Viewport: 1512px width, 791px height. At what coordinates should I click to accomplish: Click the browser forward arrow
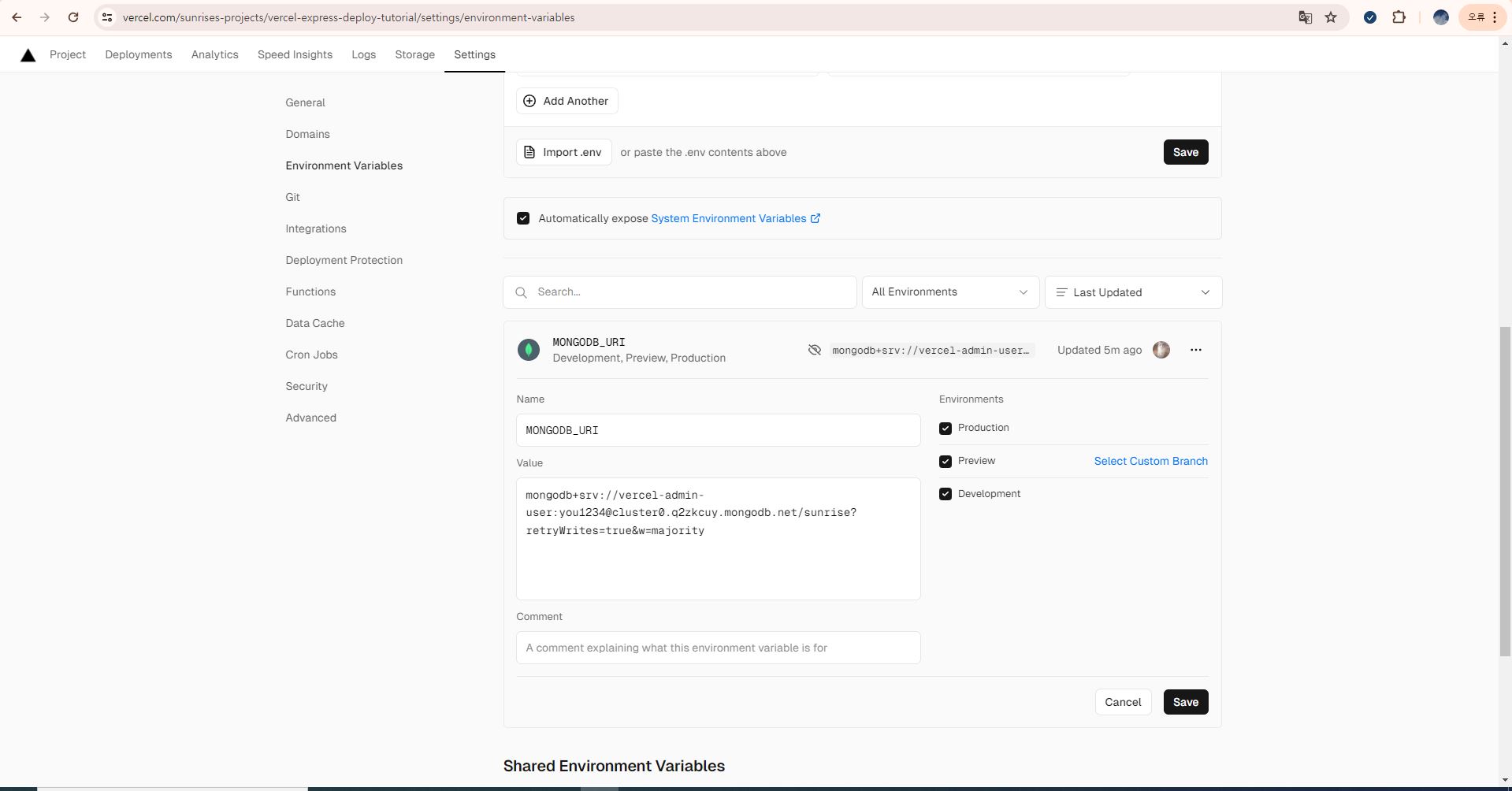[45, 17]
